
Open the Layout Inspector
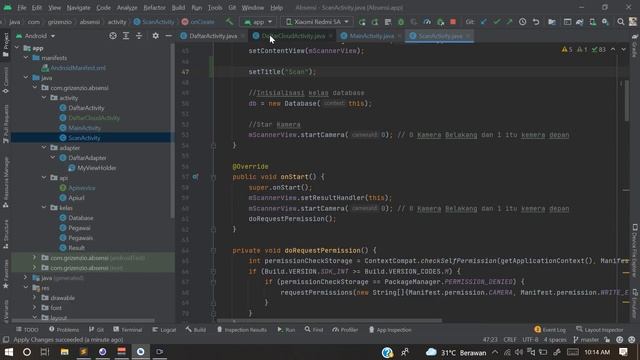tap(600, 329)
